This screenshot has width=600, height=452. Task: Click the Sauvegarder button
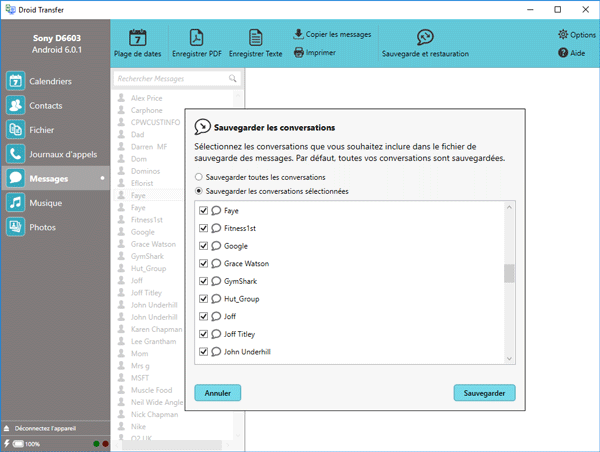[x=484, y=393]
